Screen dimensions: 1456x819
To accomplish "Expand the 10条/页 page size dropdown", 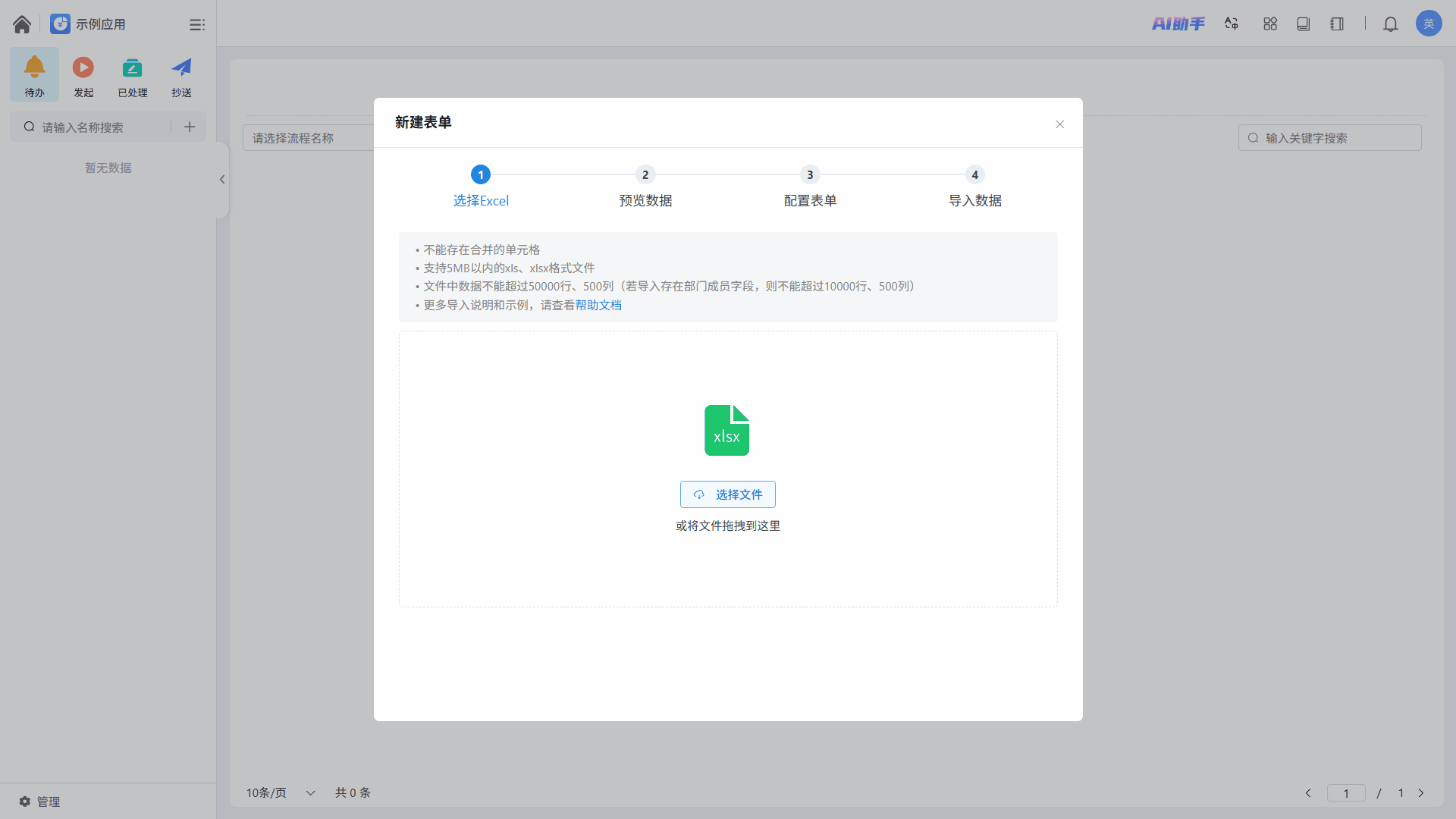I will (281, 792).
